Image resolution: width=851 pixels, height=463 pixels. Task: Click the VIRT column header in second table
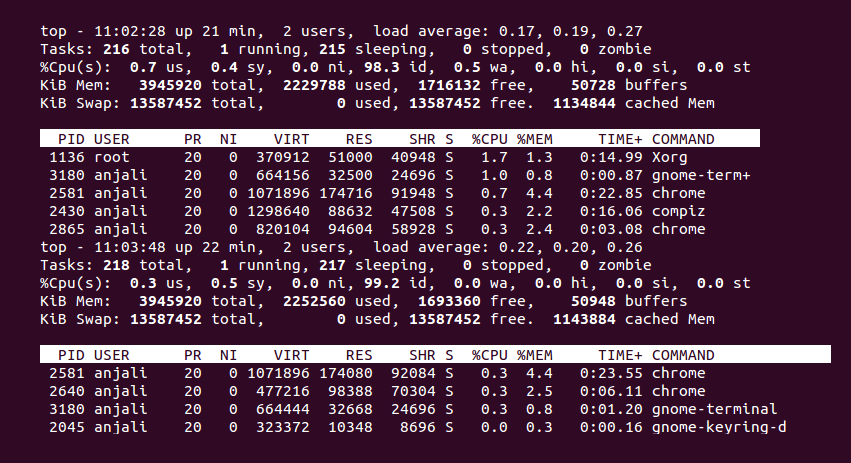tap(291, 355)
